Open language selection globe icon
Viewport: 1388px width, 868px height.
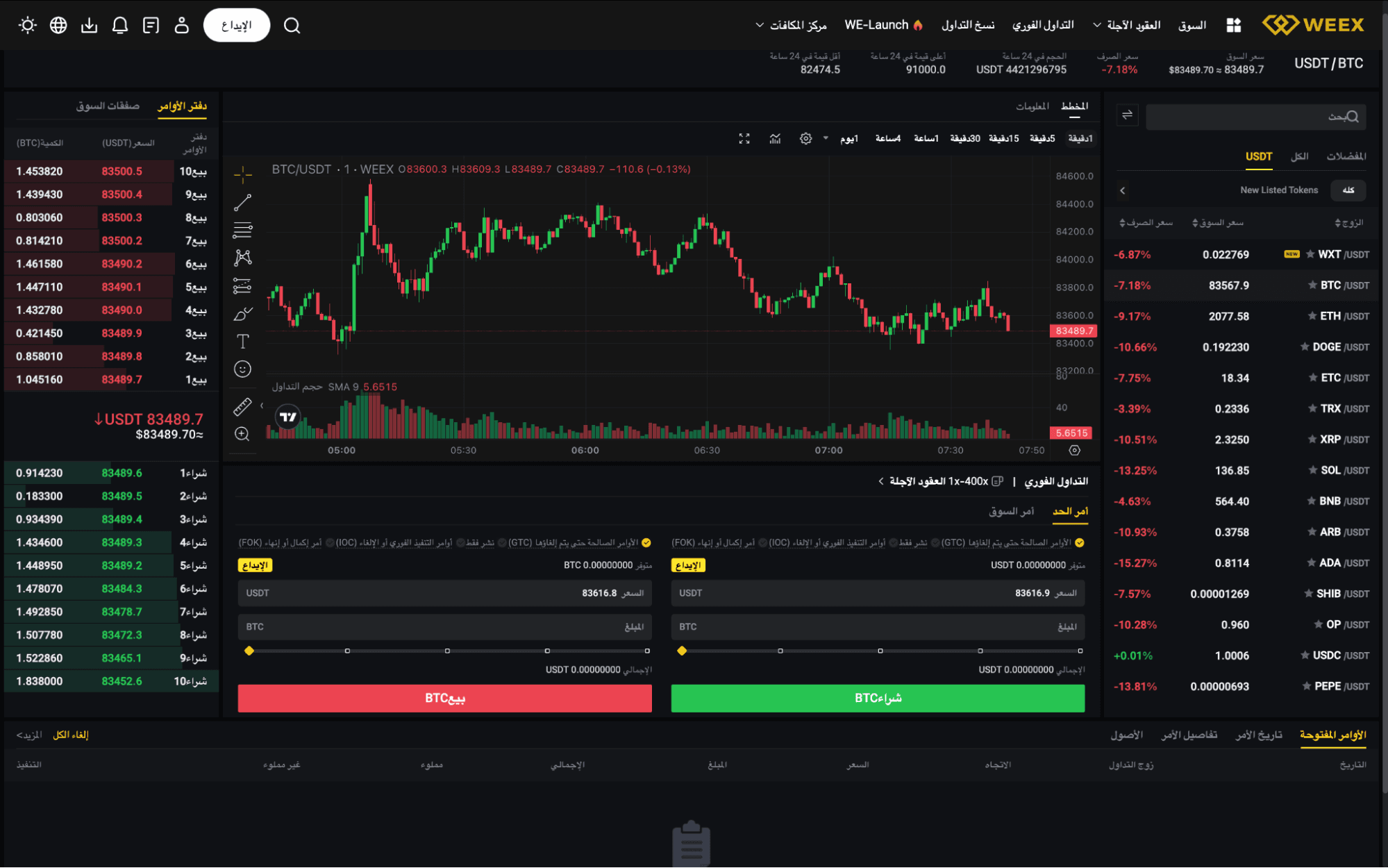tap(58, 26)
